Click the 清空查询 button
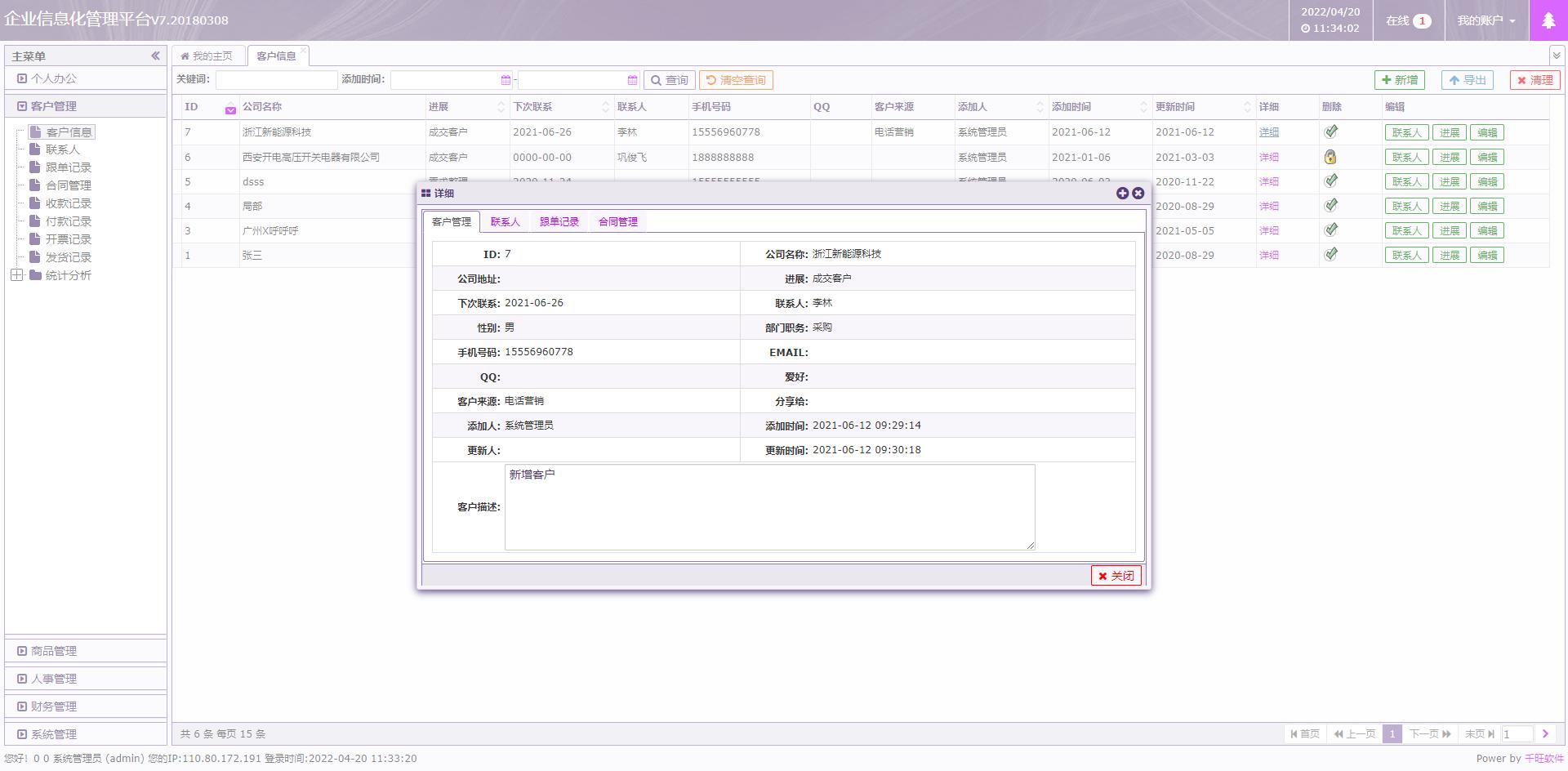1568x771 pixels. 736,80
